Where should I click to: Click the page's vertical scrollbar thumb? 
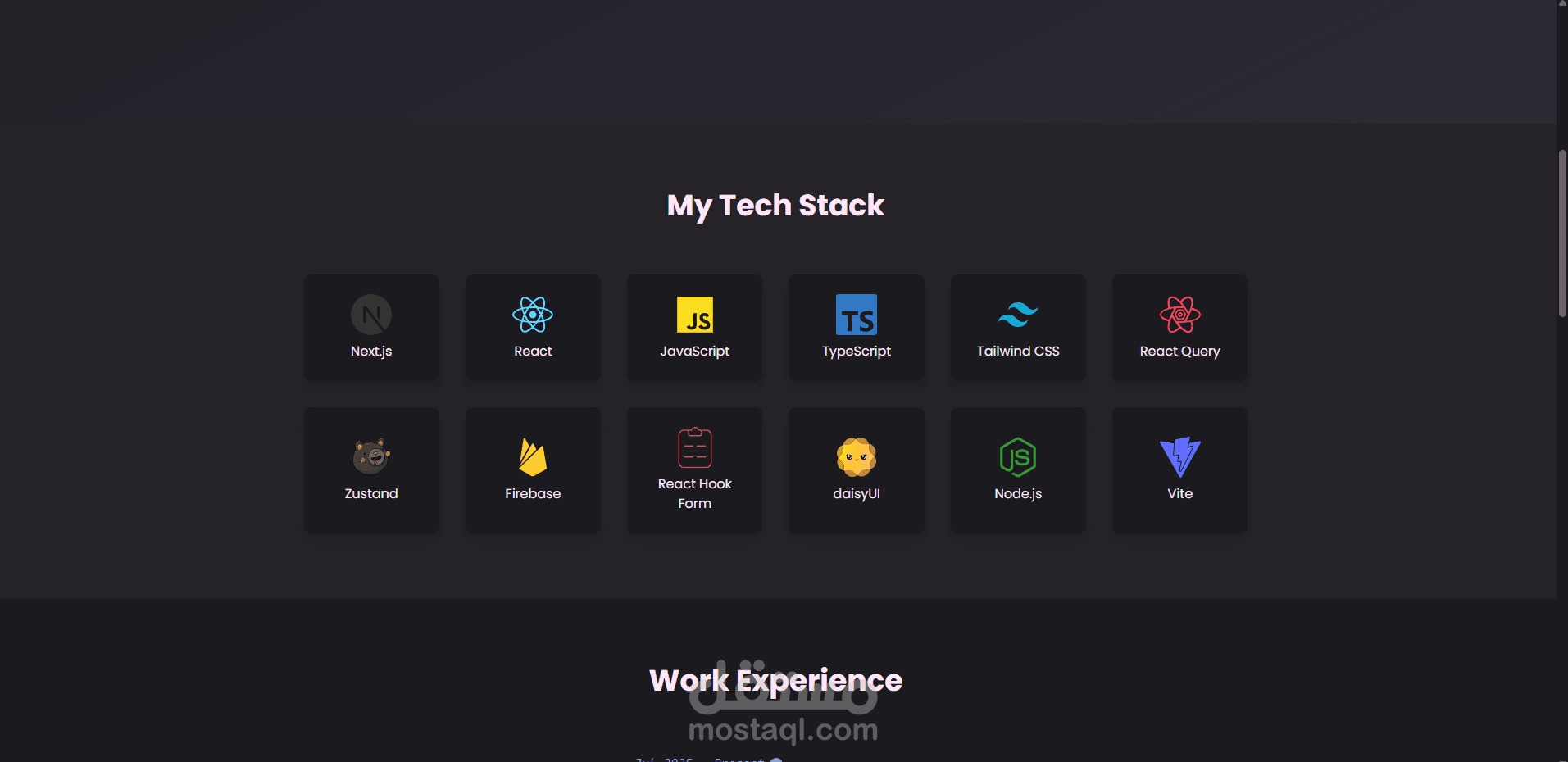(1562, 234)
